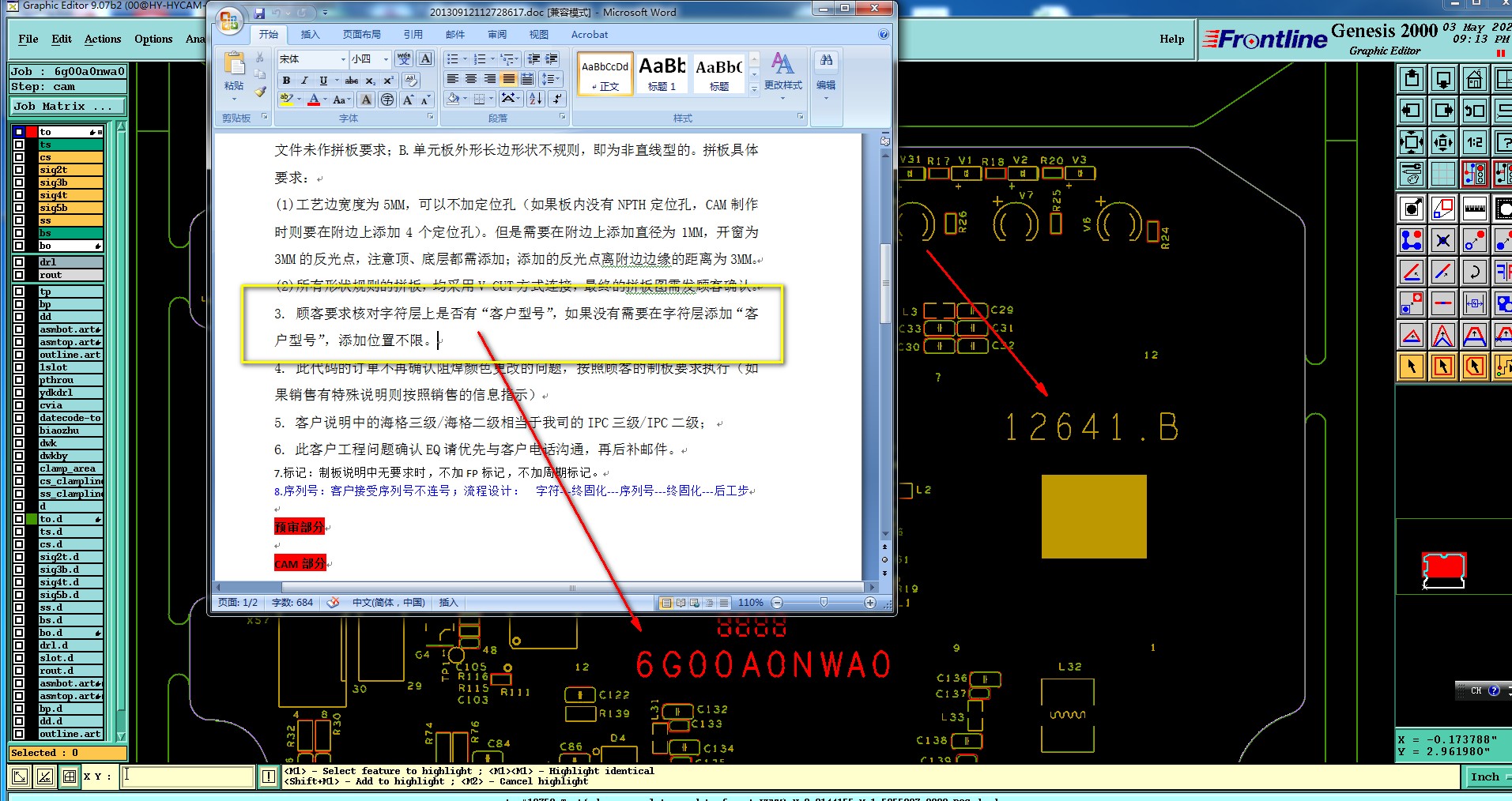1512x801 pixels.
Task: Toggle the checkbox for layer to.d
Action: pyautogui.click(x=19, y=519)
